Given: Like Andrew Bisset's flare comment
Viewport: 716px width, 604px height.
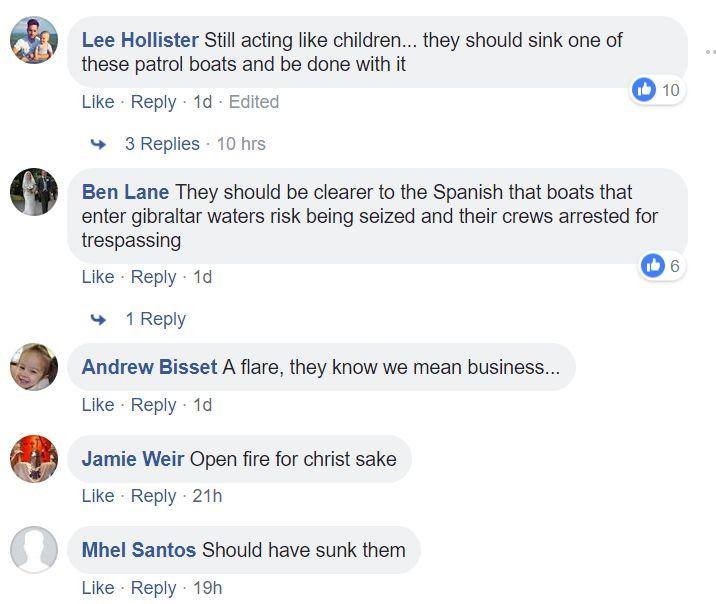Looking at the screenshot, I should point(98,405).
